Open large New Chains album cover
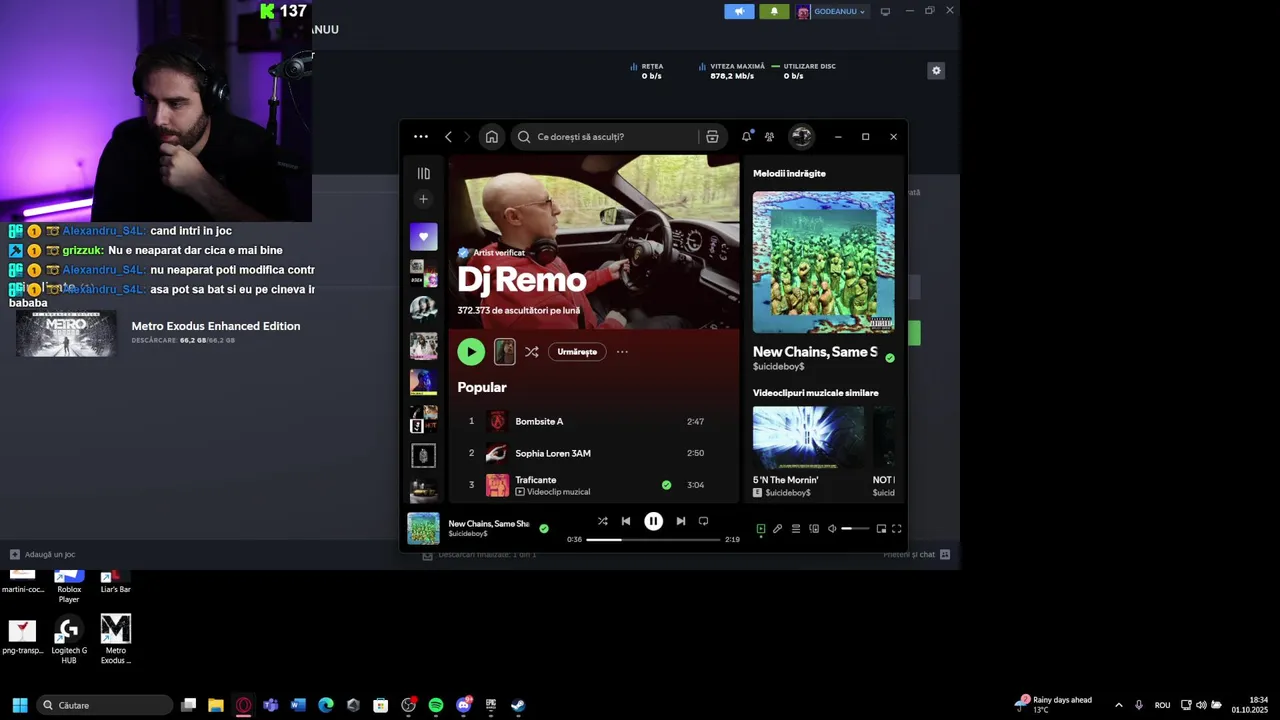The image size is (1280, 720). (824, 262)
